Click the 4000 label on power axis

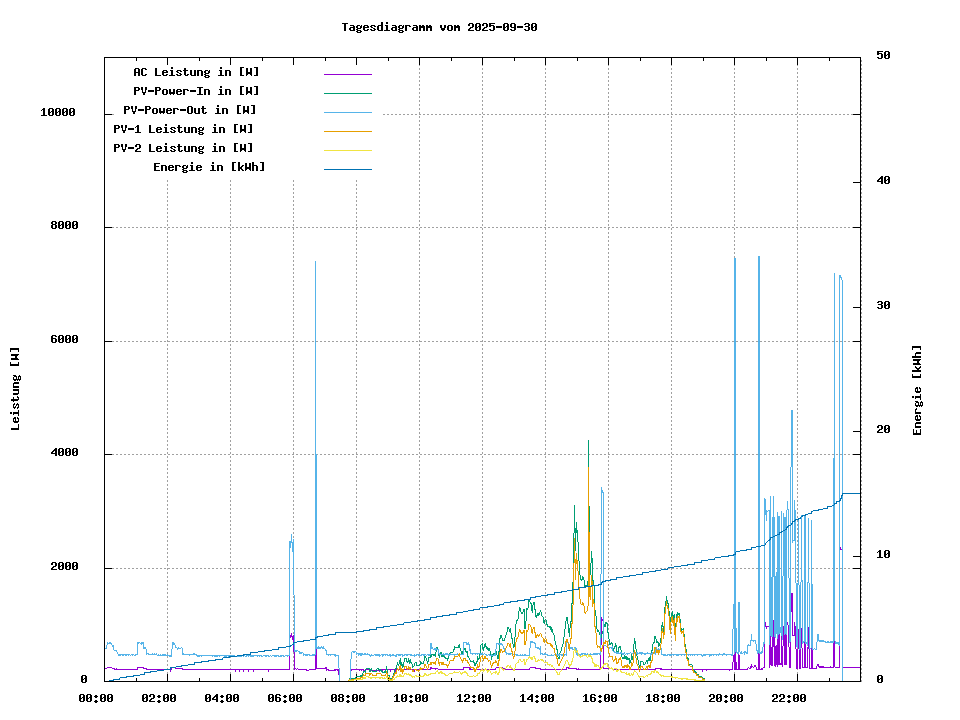pyautogui.click(x=65, y=454)
